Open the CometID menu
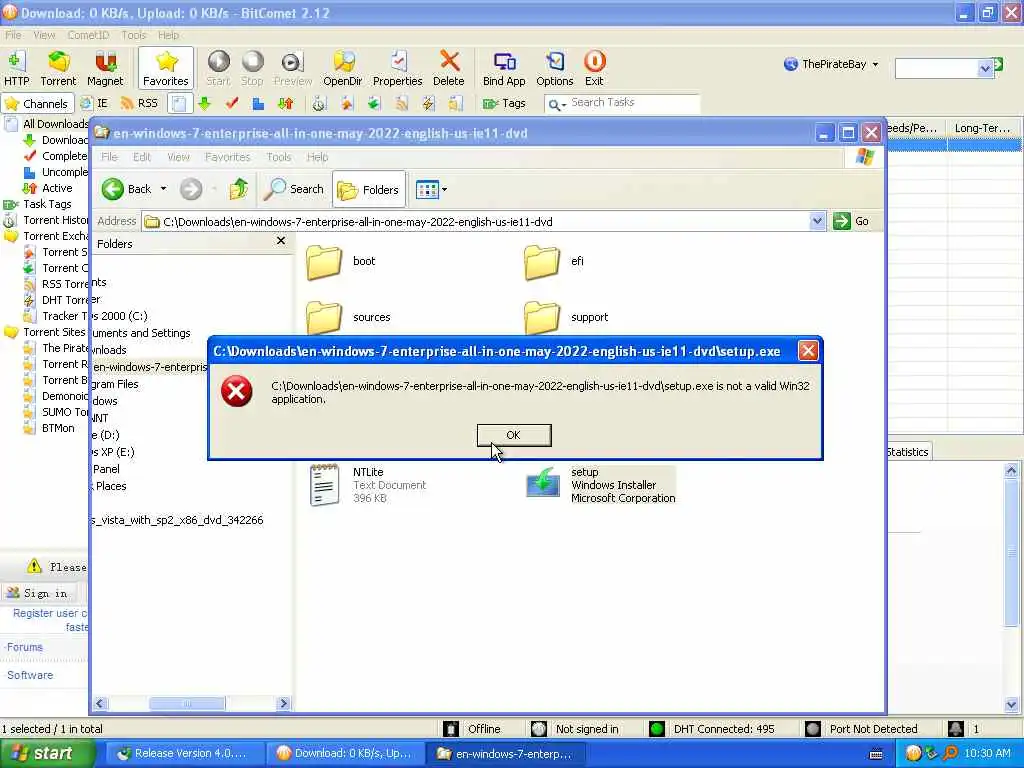This screenshot has height=768, width=1024. (x=88, y=35)
